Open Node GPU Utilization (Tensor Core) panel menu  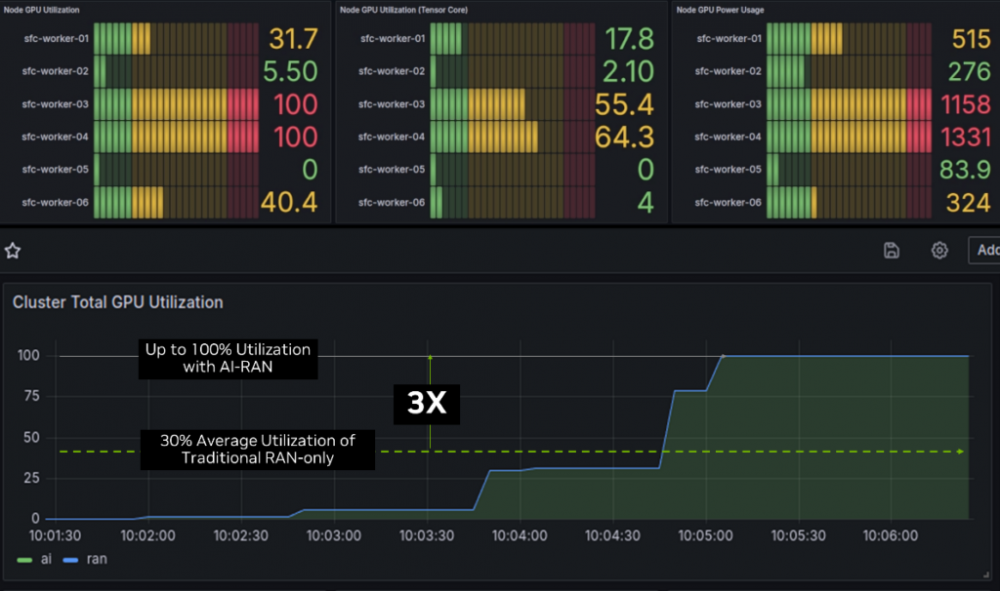pyautogui.click(x=403, y=9)
